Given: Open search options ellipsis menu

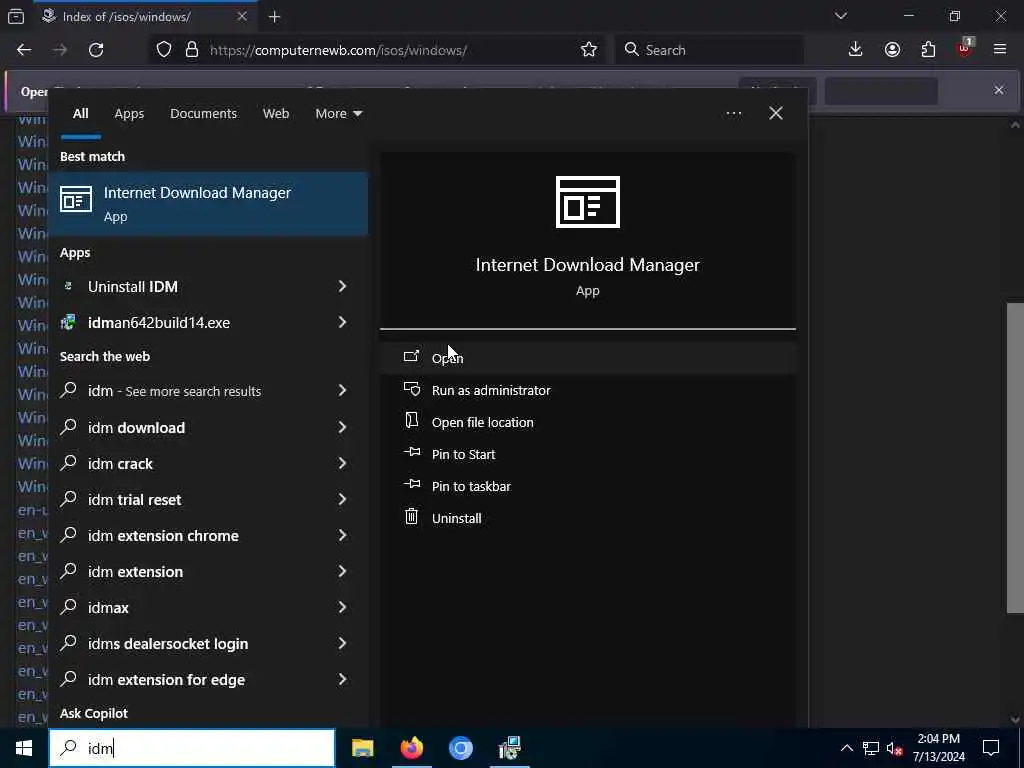Looking at the screenshot, I should 733,114.
